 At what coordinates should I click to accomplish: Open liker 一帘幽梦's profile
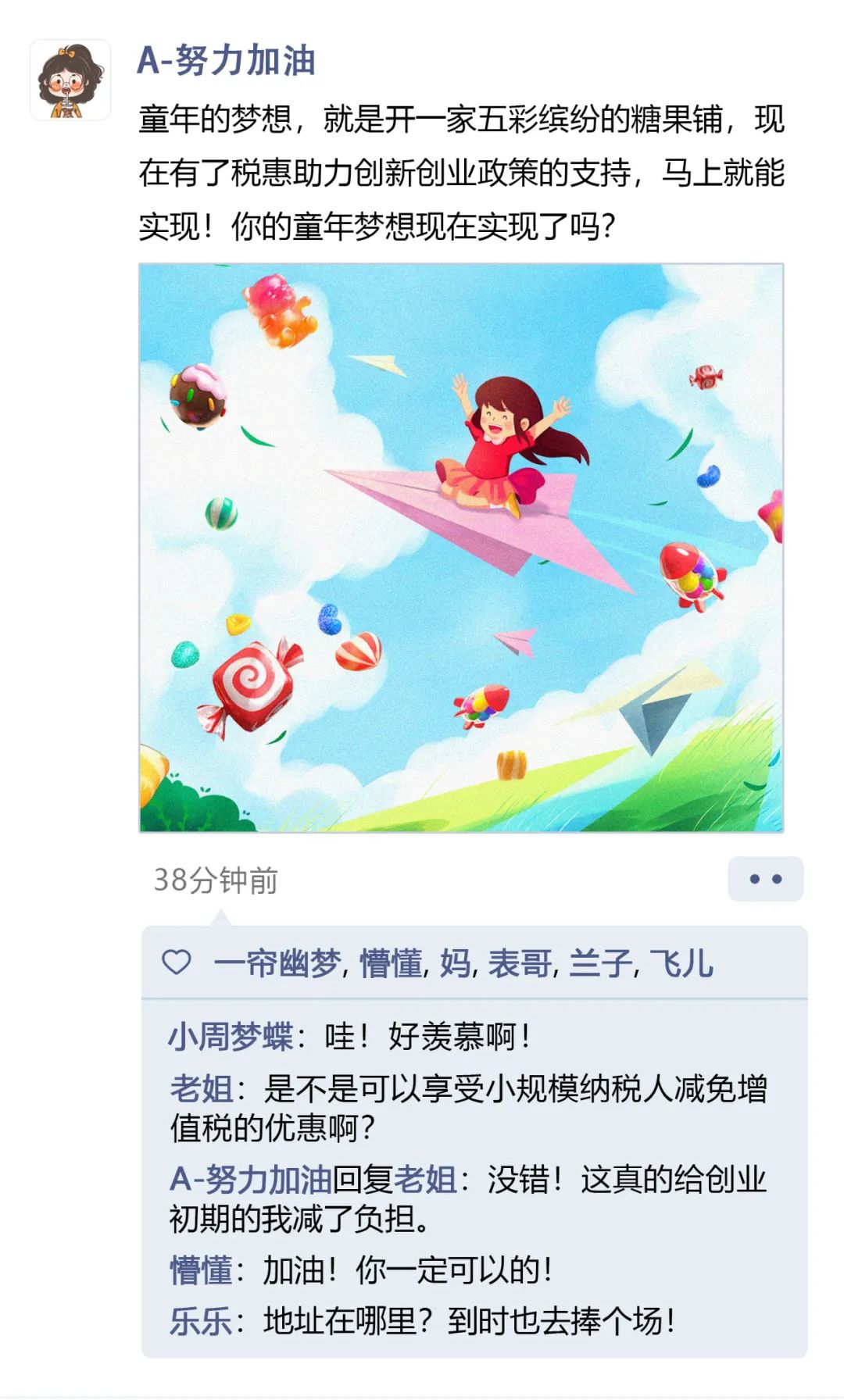pos(277,962)
